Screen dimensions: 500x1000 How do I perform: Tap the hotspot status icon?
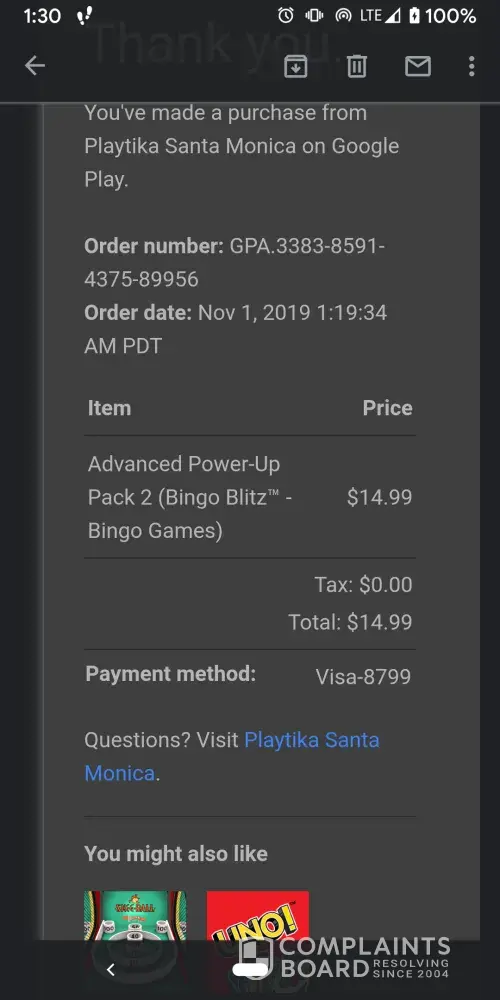click(343, 15)
